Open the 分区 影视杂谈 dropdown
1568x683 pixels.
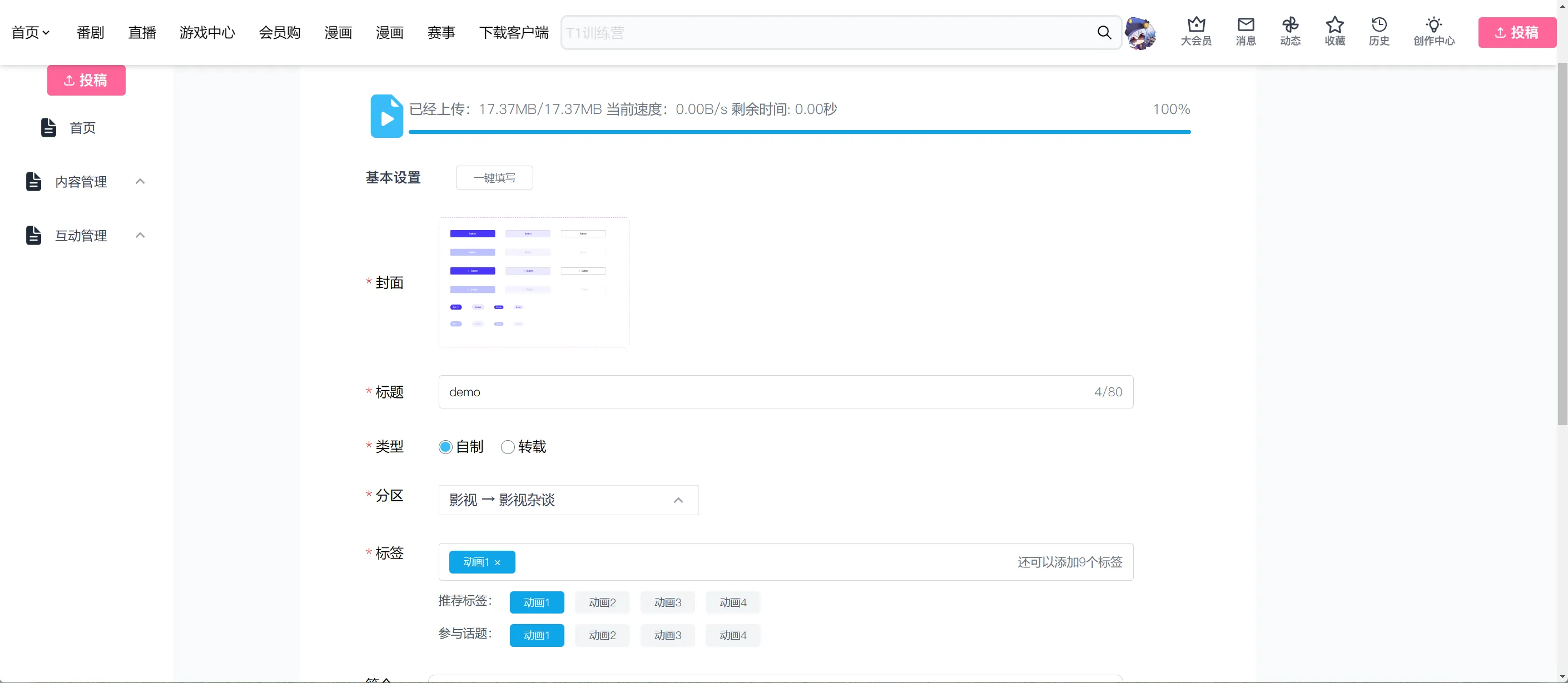coord(568,500)
